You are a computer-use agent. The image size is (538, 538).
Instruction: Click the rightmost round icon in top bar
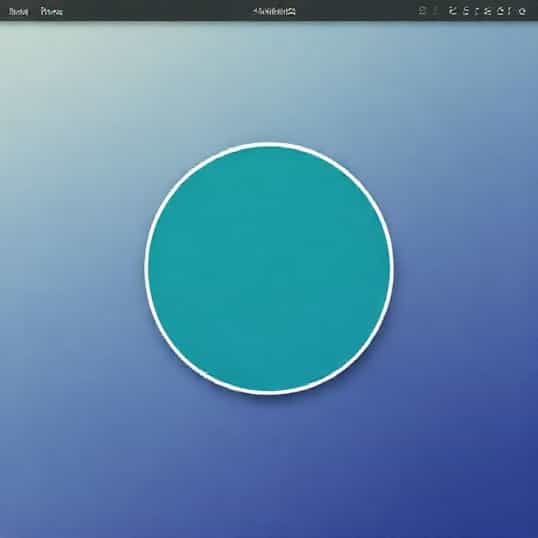click(522, 12)
